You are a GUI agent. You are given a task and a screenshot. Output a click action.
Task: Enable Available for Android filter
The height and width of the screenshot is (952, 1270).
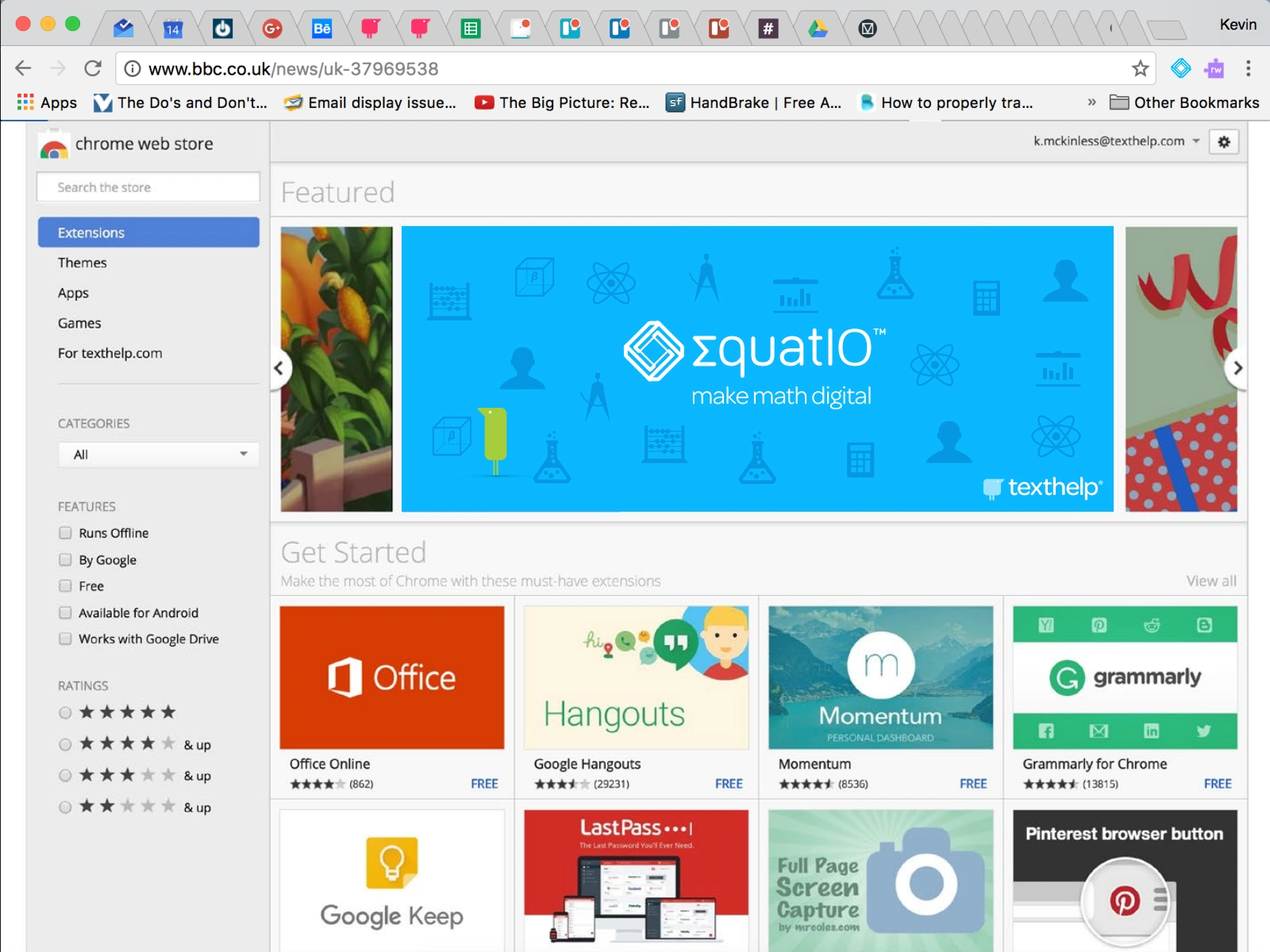pos(65,612)
